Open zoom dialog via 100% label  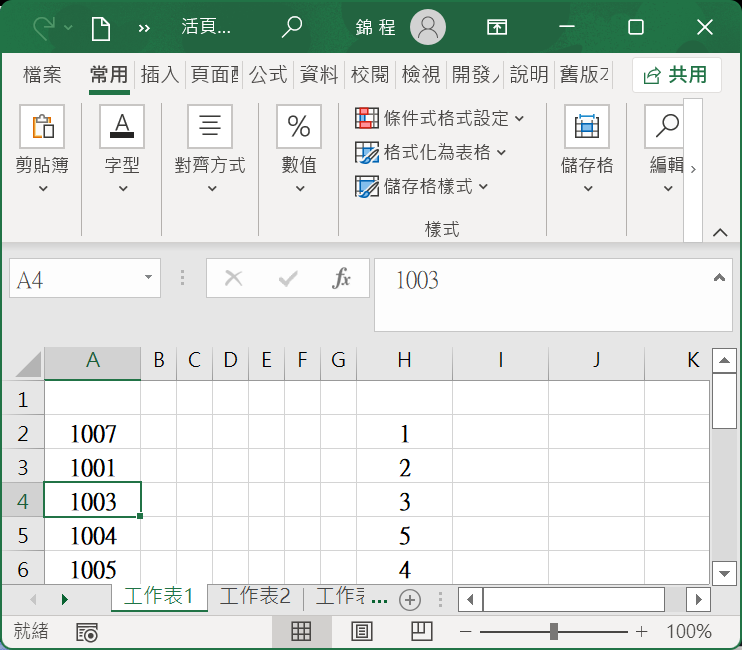[x=689, y=632]
